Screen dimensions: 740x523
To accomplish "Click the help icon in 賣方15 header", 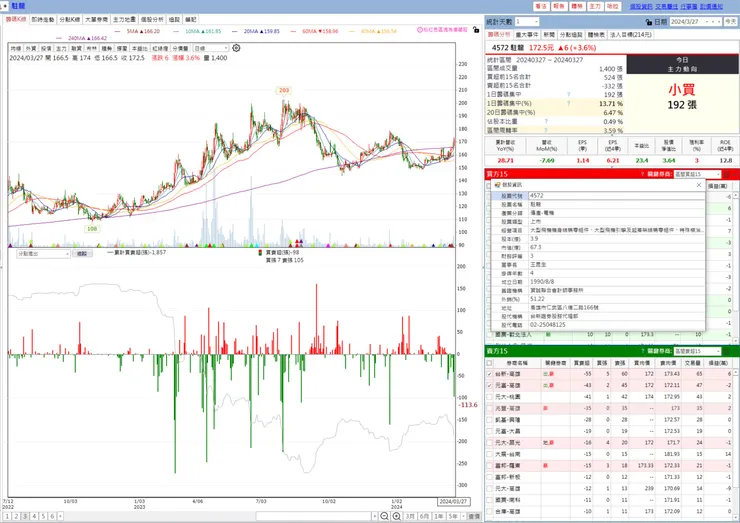I will pyautogui.click(x=642, y=351).
